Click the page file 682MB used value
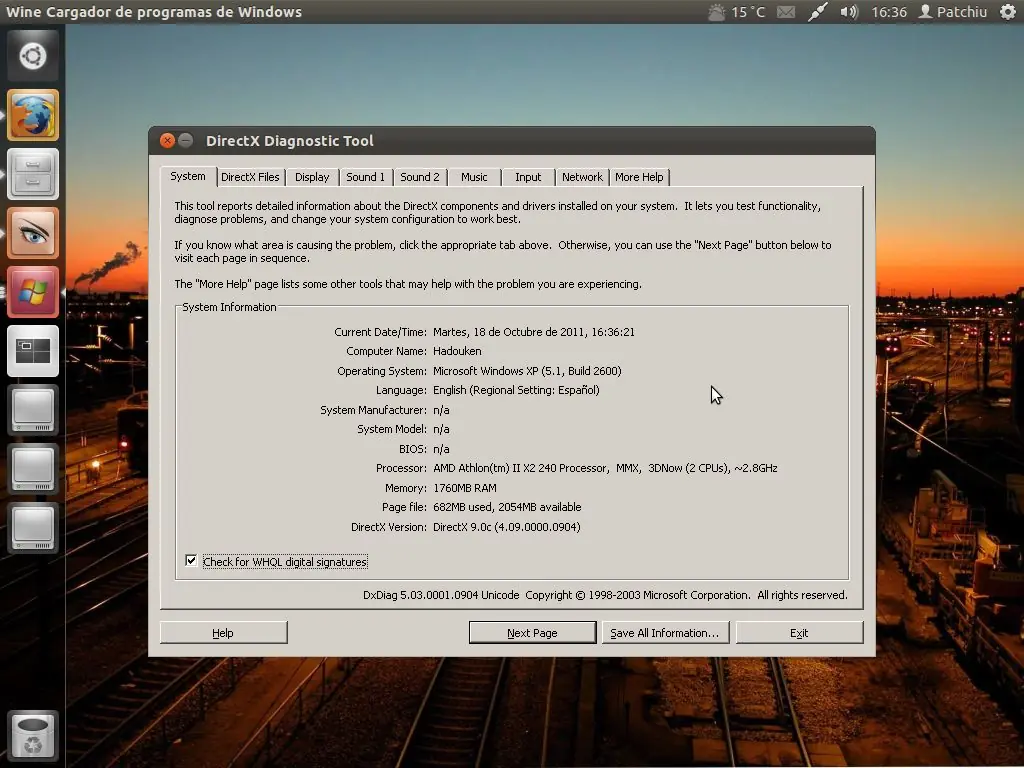The width and height of the screenshot is (1024, 768). pos(507,507)
